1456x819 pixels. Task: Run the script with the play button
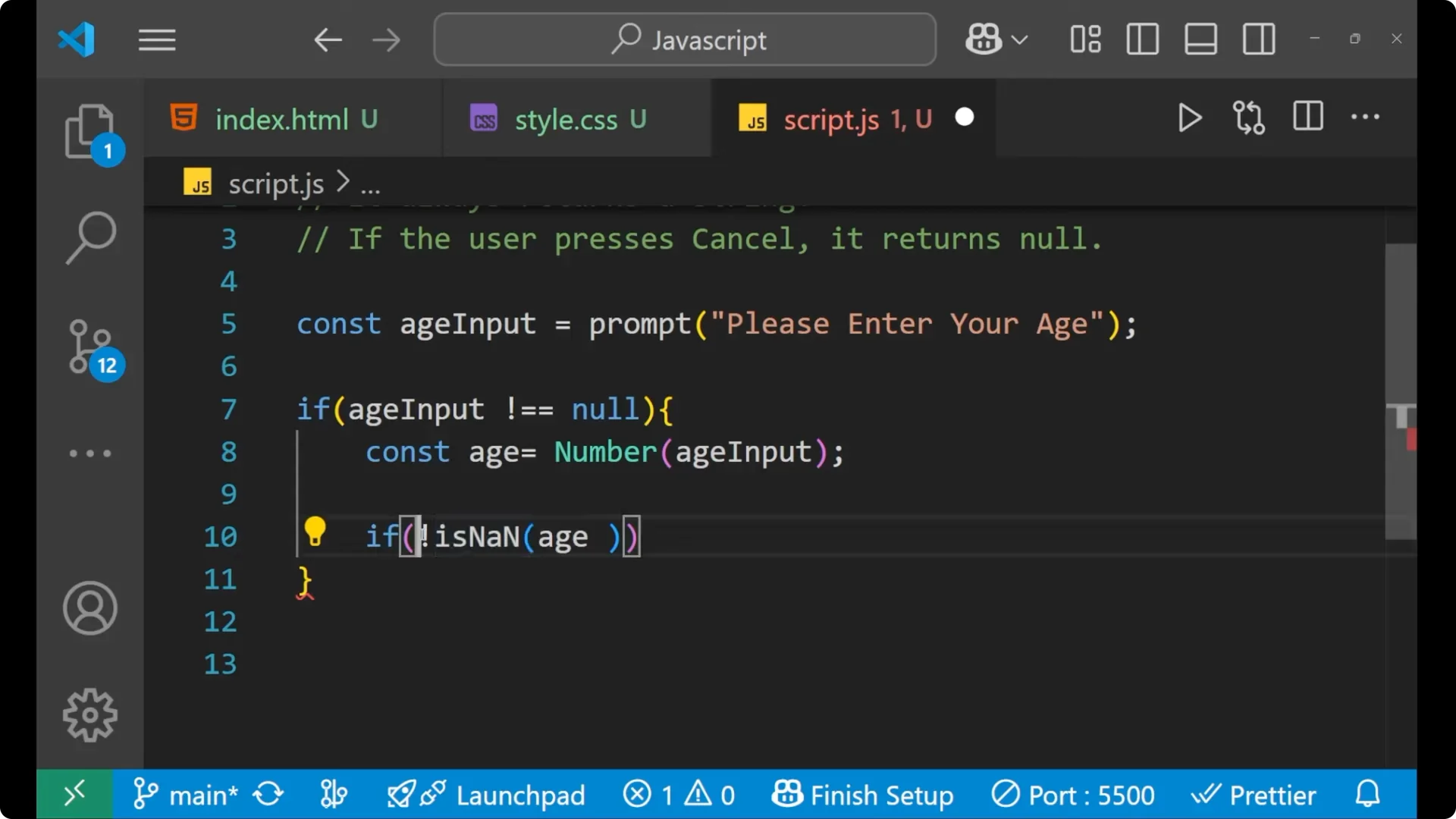click(1189, 118)
